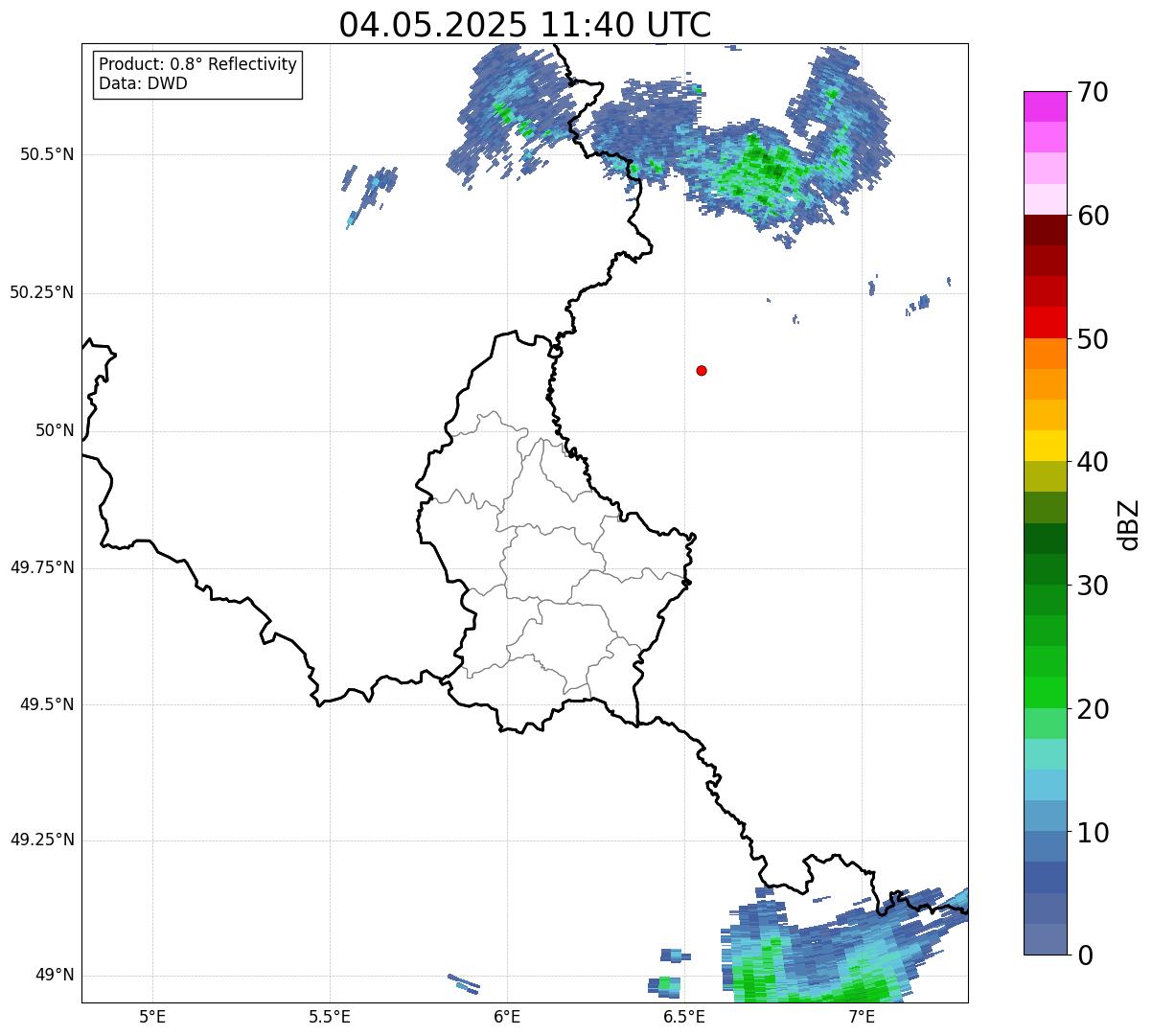This screenshot has width=1152, height=1036.
Task: Click the "50°N" latitude label
Action: point(55,430)
